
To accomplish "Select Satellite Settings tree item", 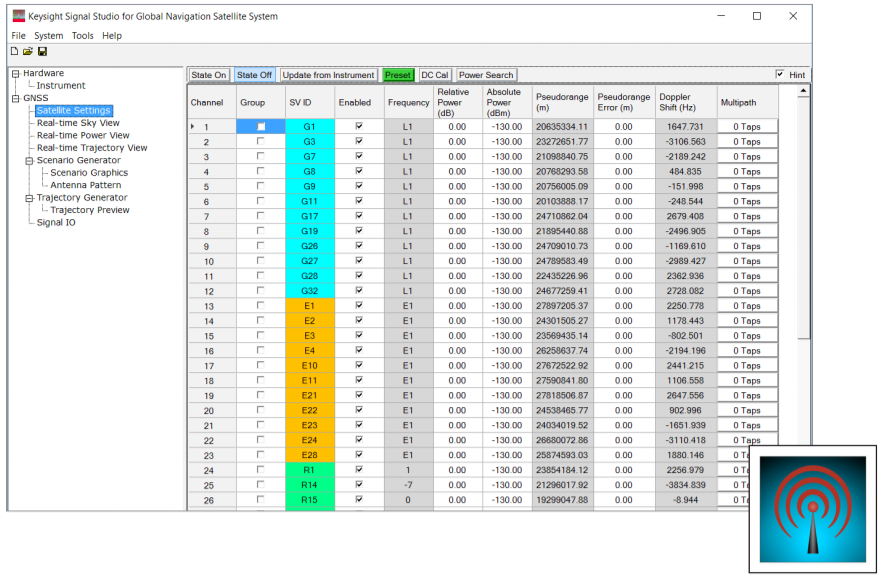I will pyautogui.click(x=74, y=111).
